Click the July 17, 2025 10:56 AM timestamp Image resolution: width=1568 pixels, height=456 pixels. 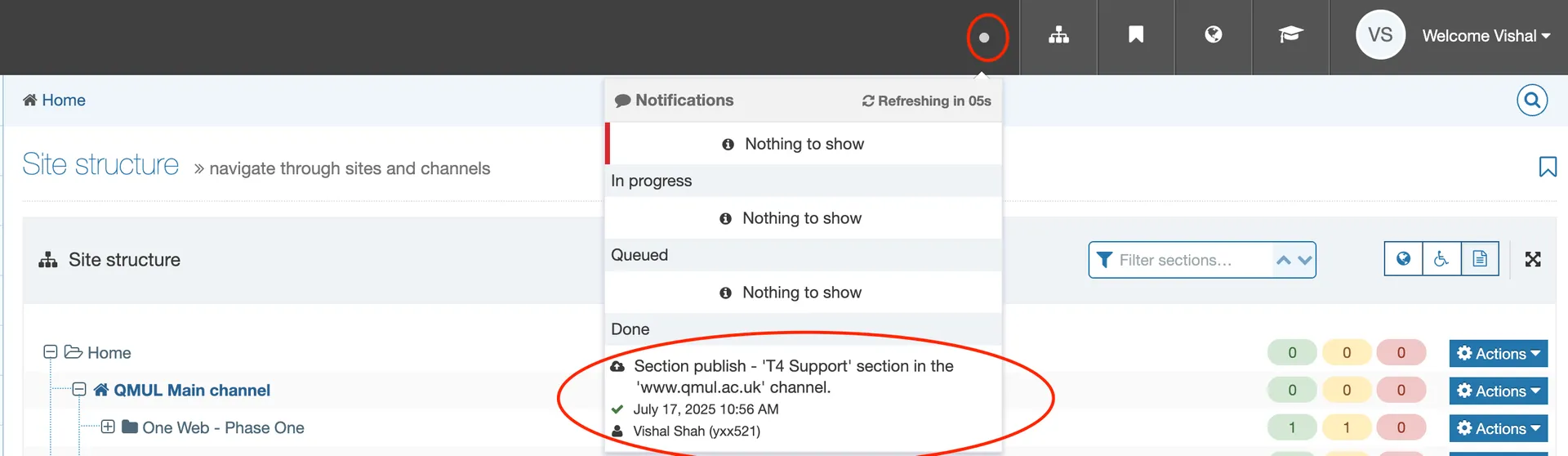706,409
